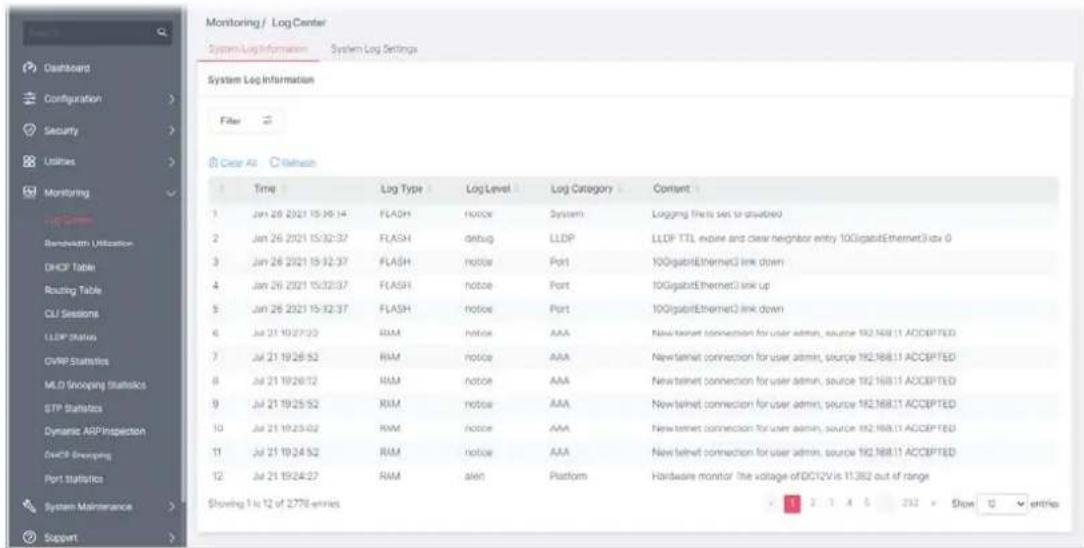Click the search magnifier icon in sidebar

tap(162, 31)
